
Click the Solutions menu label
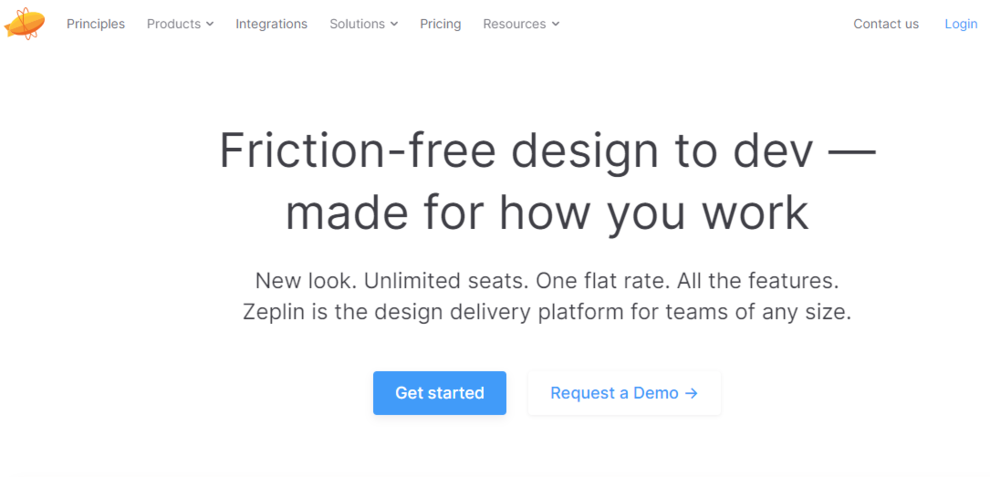coord(357,24)
